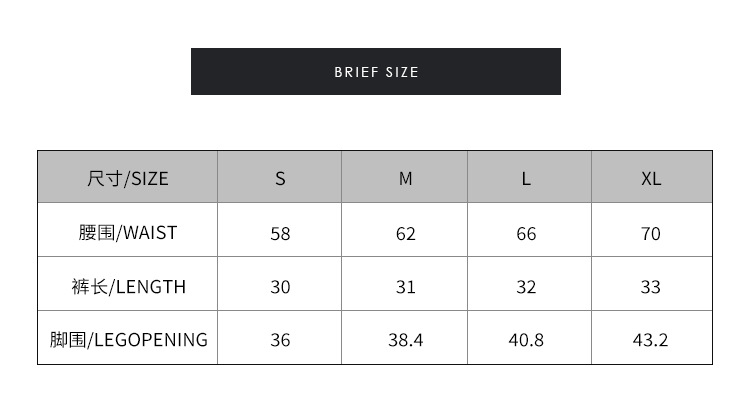Select waist value 66 cell
The width and height of the screenshot is (750, 402).
click(x=527, y=233)
